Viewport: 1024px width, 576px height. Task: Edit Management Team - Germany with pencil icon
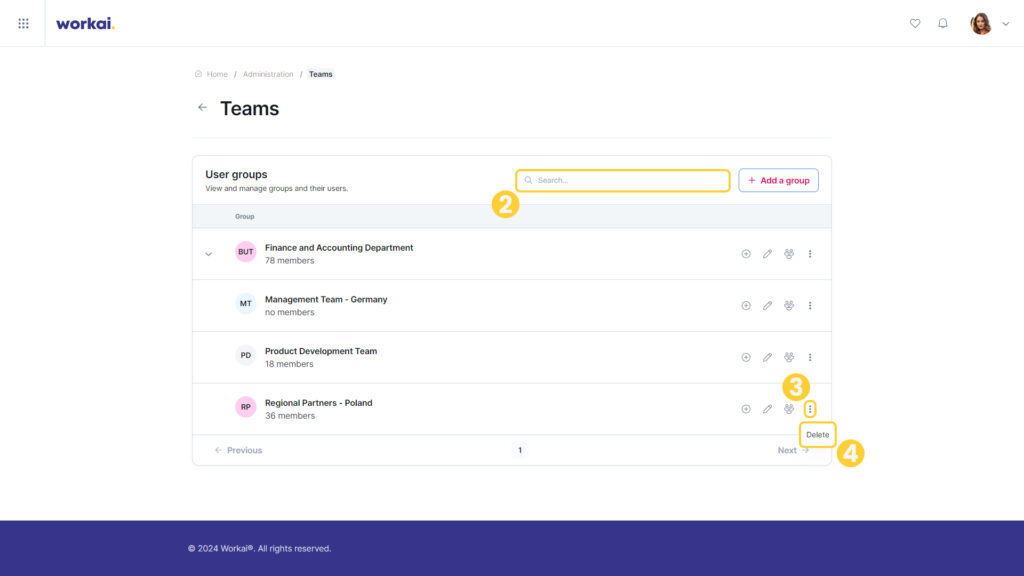(767, 306)
